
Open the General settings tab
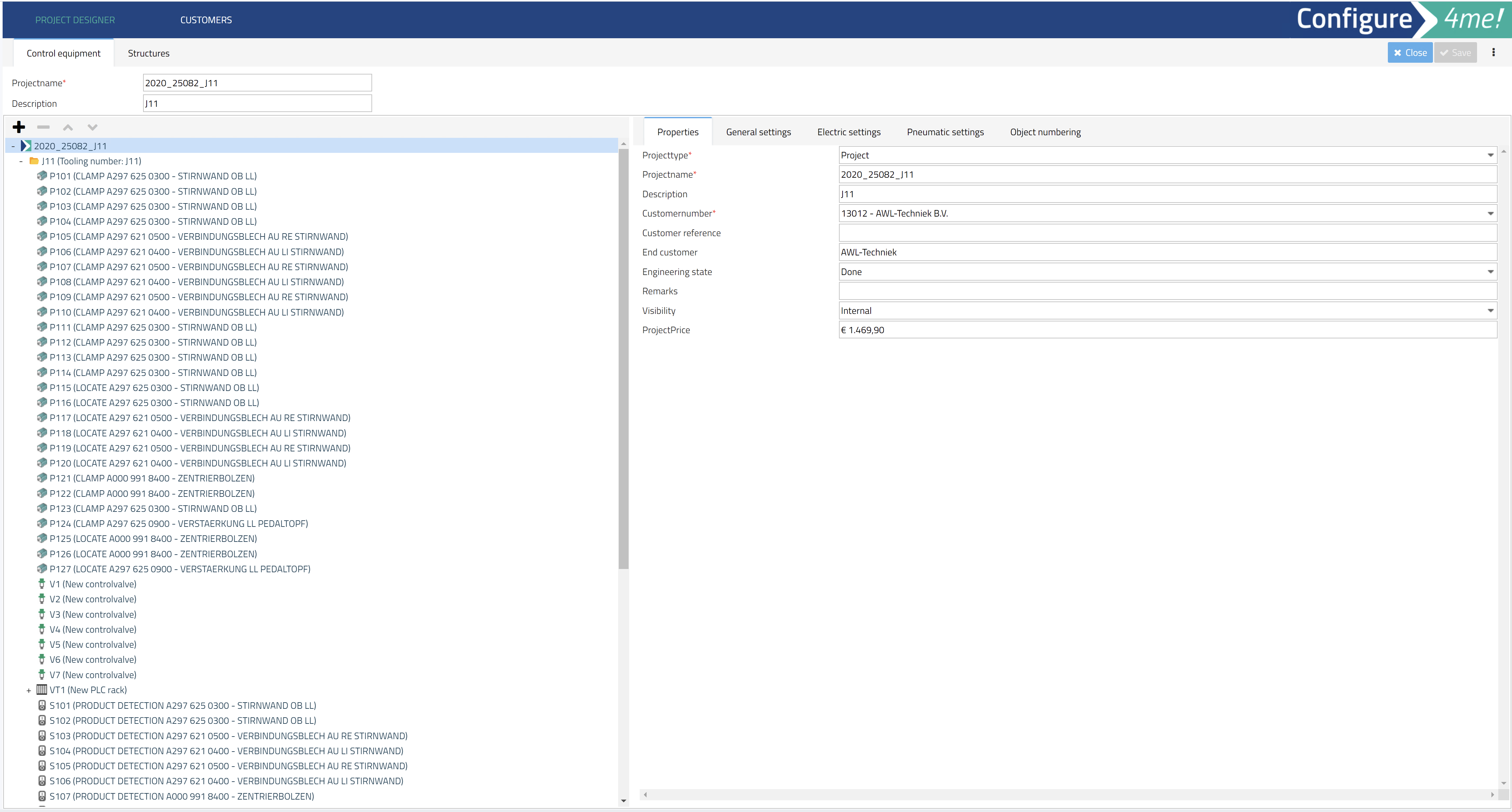coord(758,132)
